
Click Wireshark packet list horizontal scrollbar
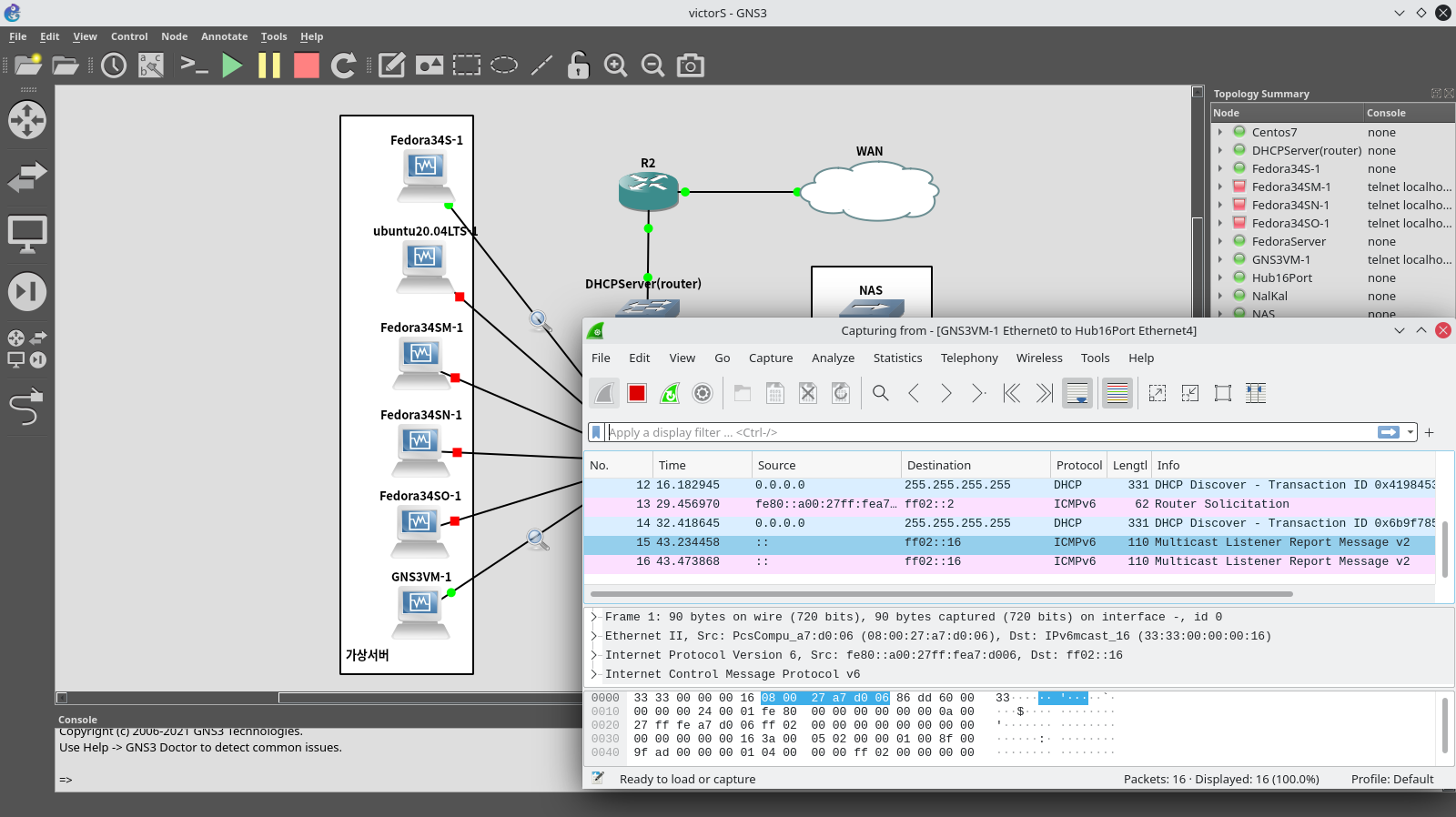click(941, 594)
